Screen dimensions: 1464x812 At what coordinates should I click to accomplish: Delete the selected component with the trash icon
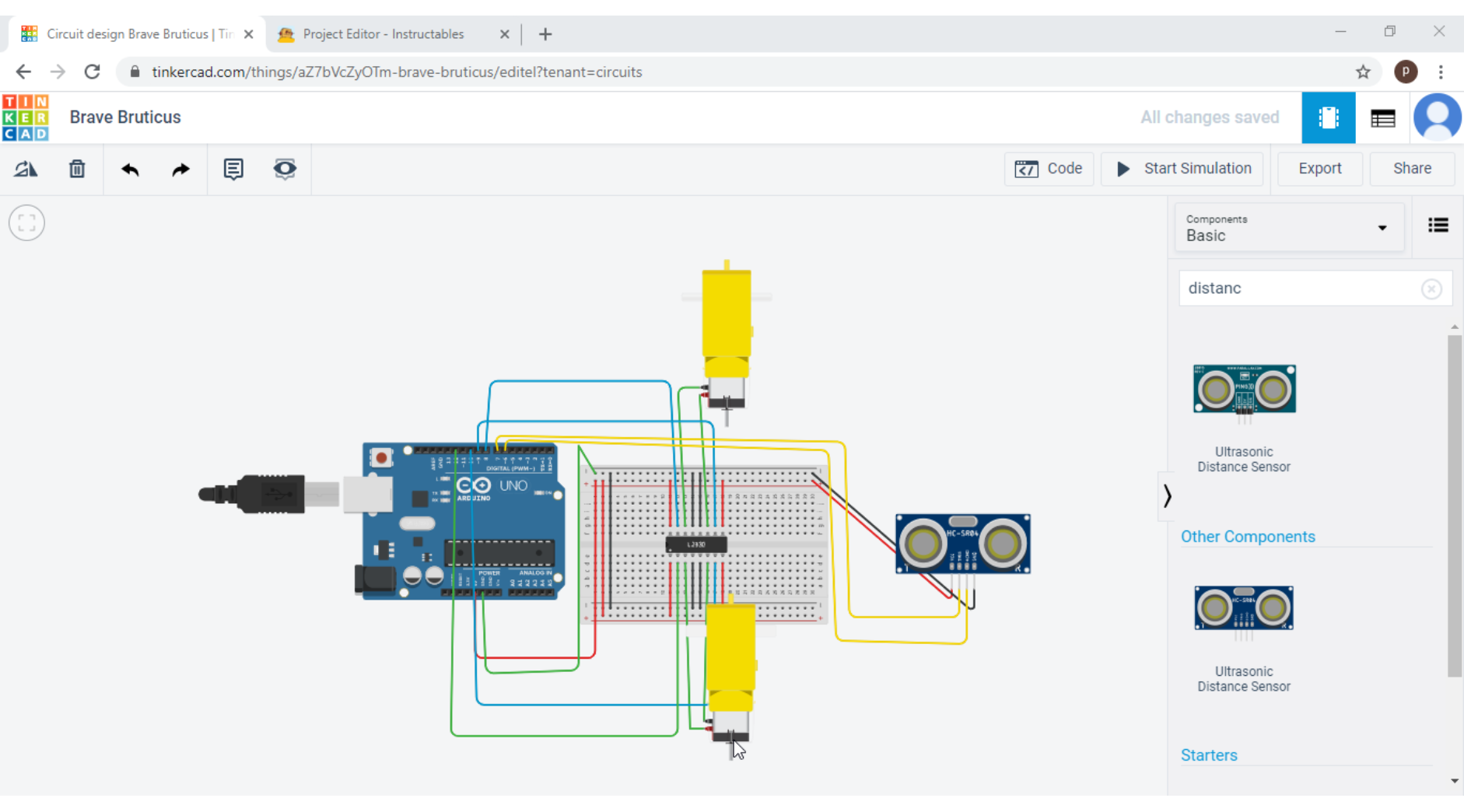click(77, 169)
